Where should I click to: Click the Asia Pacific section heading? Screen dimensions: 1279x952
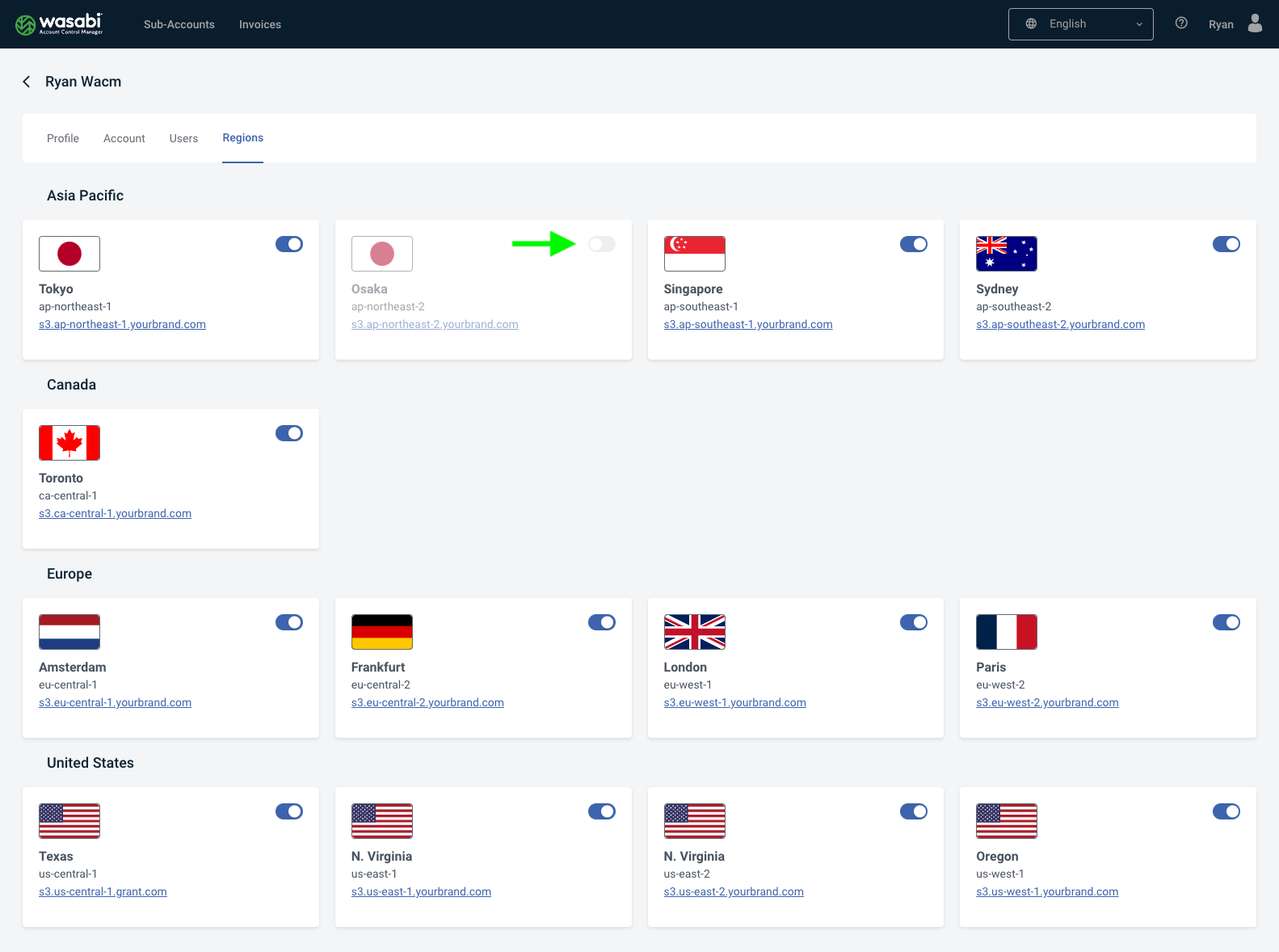85,196
